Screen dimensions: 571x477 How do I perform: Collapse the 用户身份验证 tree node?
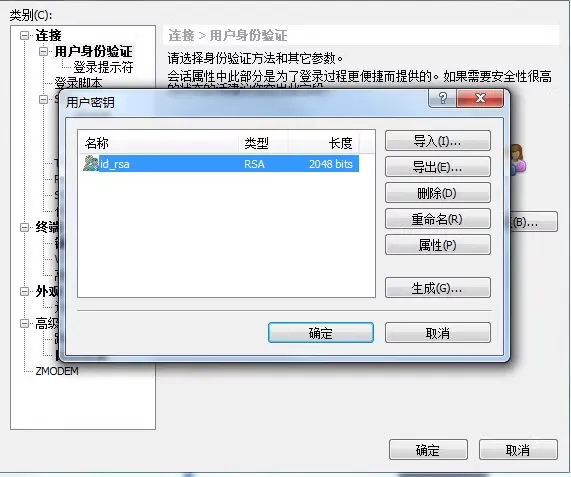point(43,51)
